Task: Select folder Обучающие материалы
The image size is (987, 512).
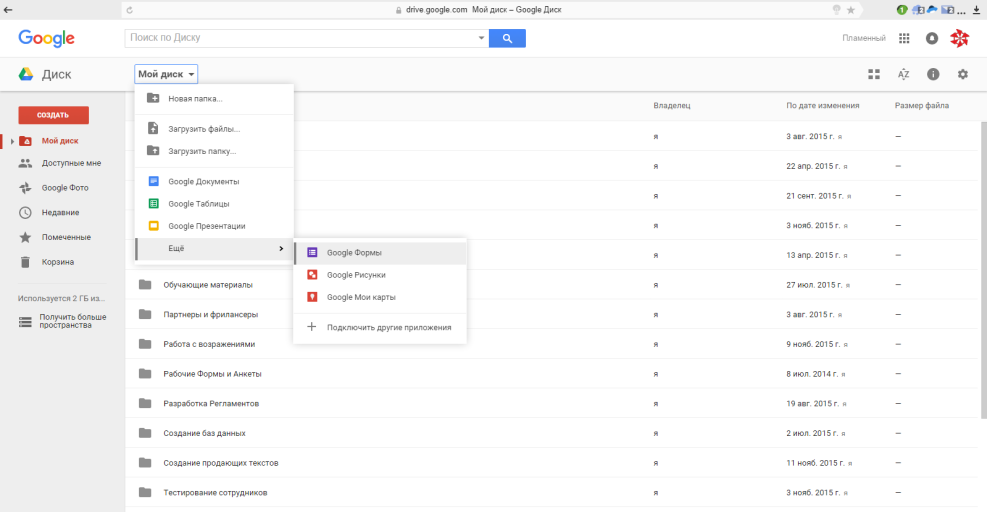Action: click(x=208, y=285)
